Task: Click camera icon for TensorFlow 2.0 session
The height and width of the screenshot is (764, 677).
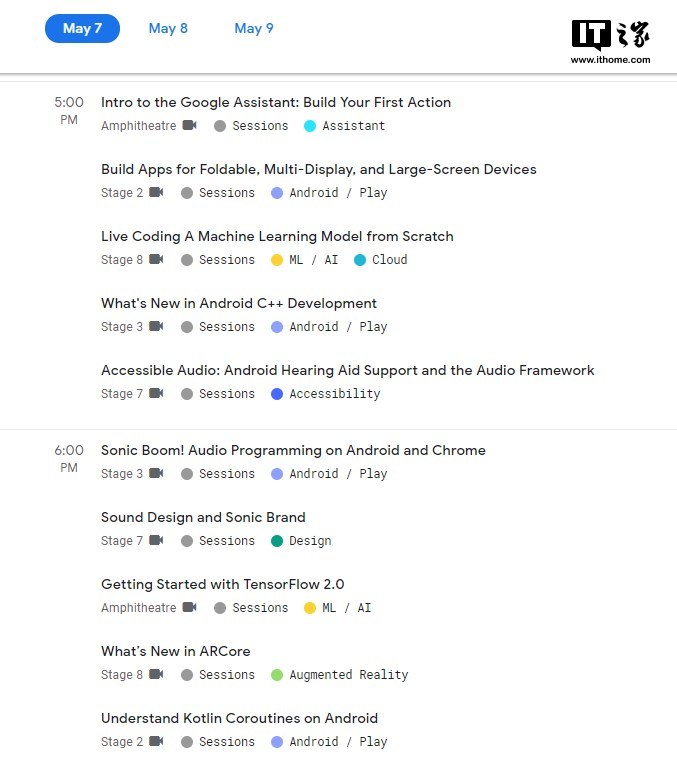Action: pos(189,608)
